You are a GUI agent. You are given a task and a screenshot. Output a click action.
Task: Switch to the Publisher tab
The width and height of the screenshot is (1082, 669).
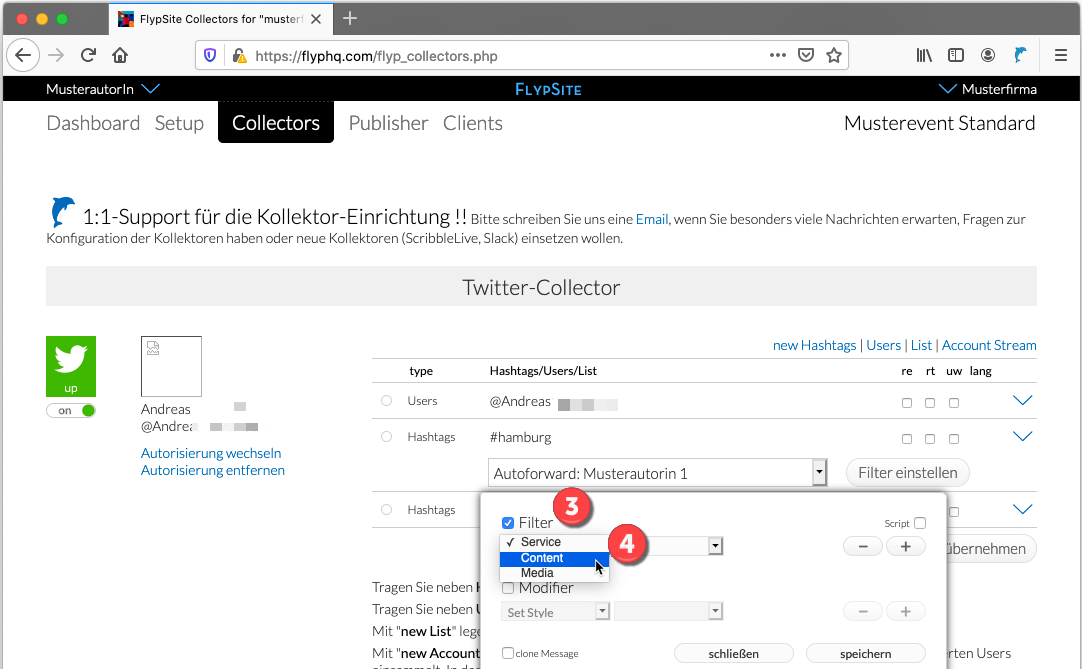coord(388,123)
